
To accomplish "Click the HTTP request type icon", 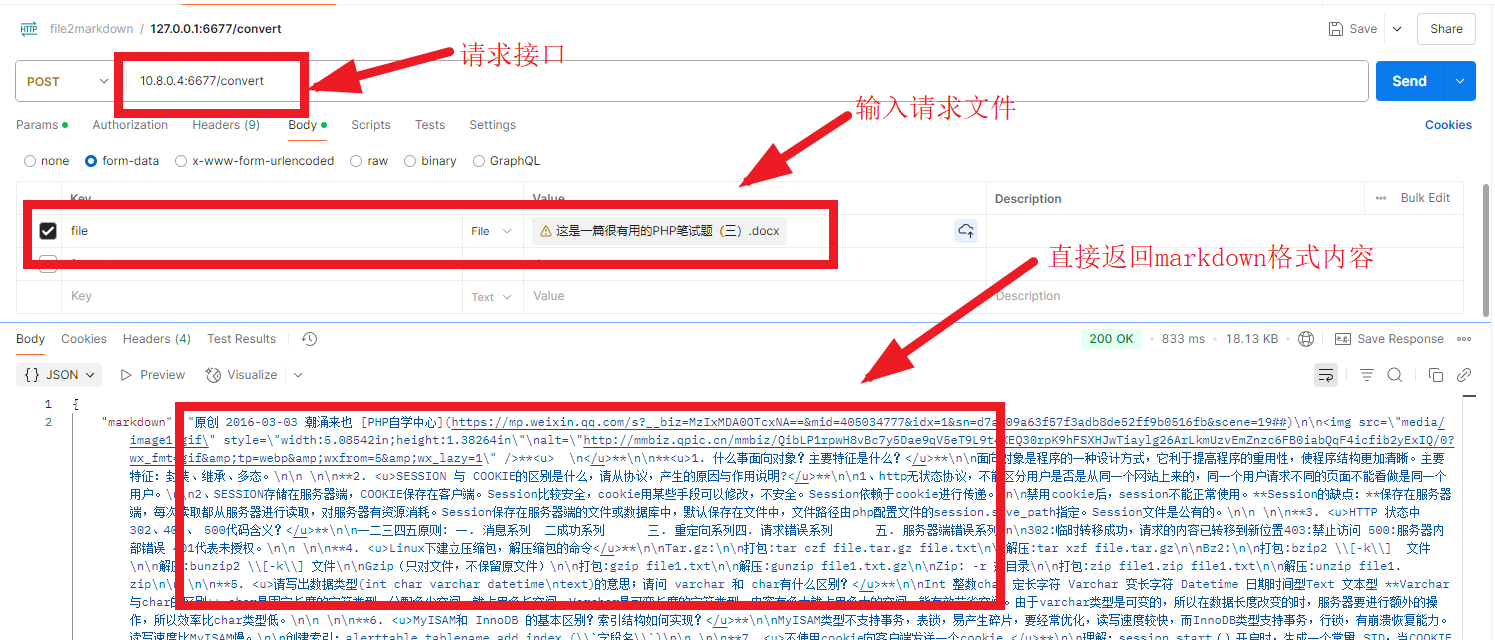I will pos(29,29).
